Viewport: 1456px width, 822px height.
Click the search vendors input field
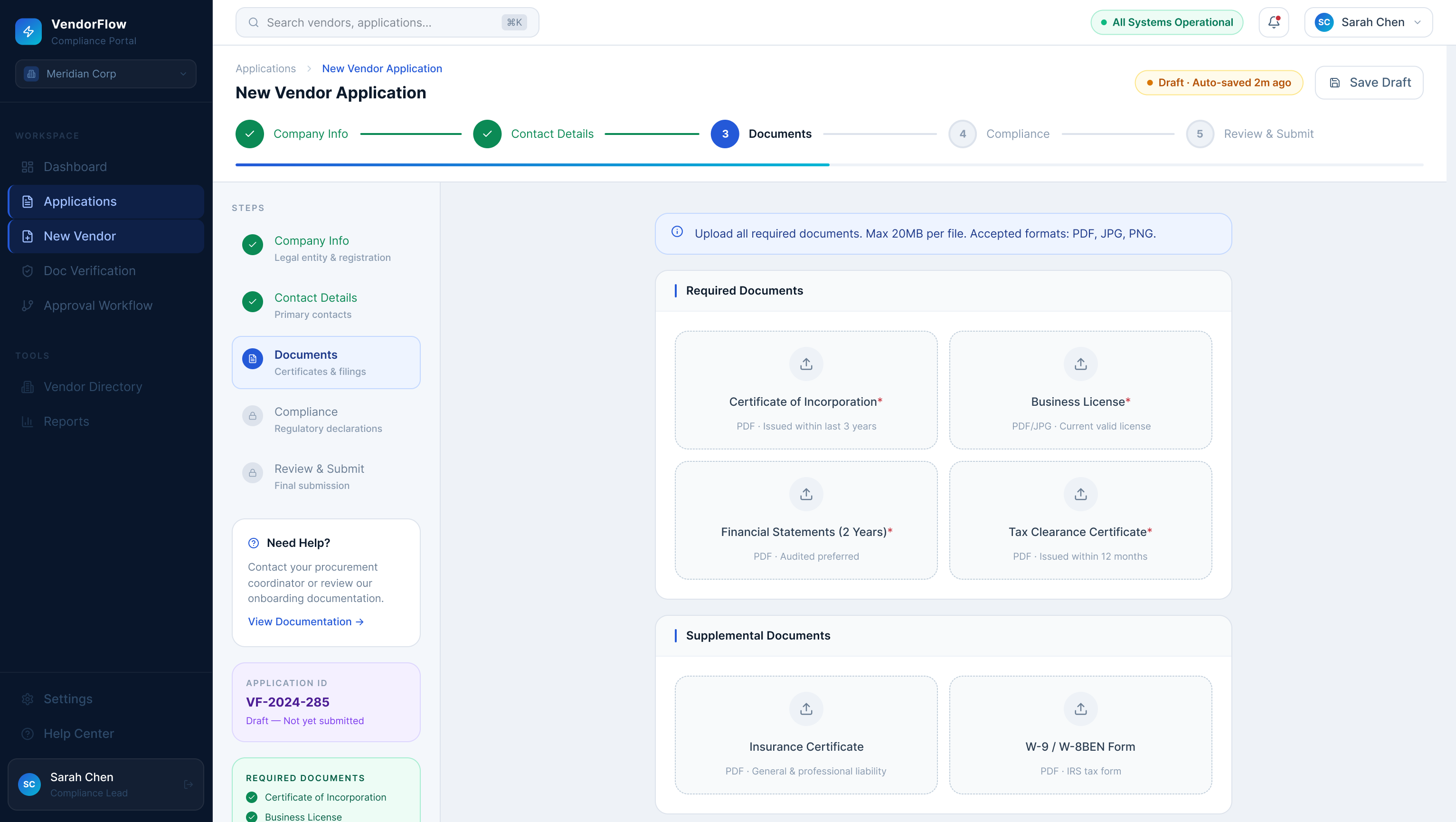[387, 23]
